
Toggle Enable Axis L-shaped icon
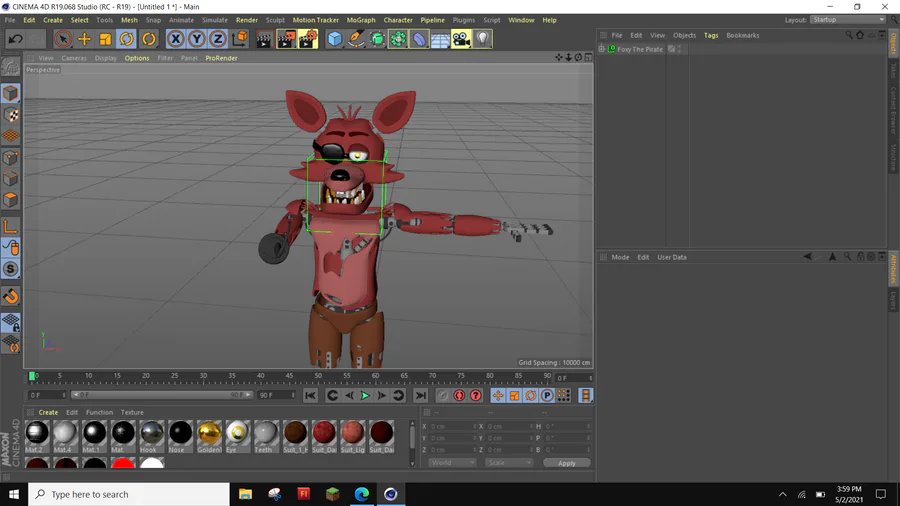click(10, 227)
